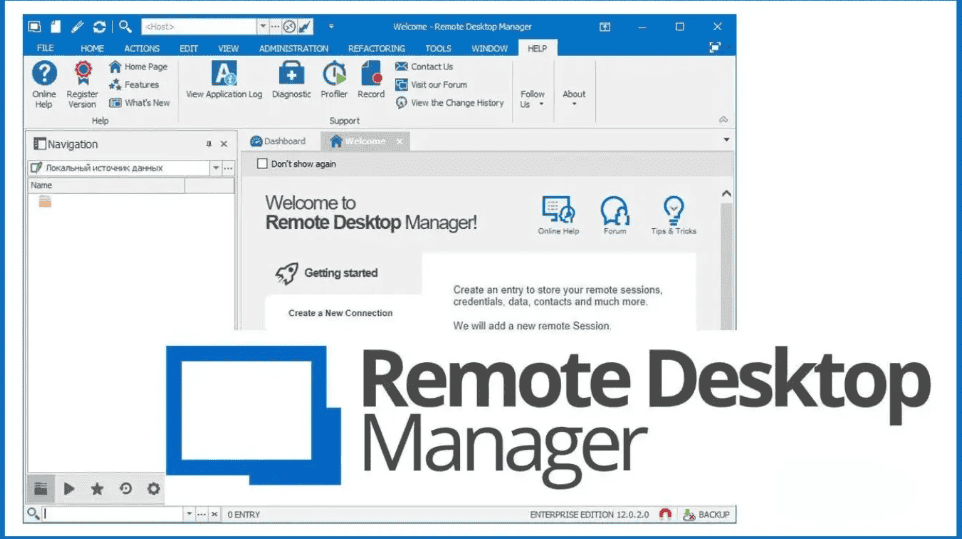Switch to the ADMINISTRATION ribbon tab
This screenshot has width=962, height=539.
click(293, 48)
